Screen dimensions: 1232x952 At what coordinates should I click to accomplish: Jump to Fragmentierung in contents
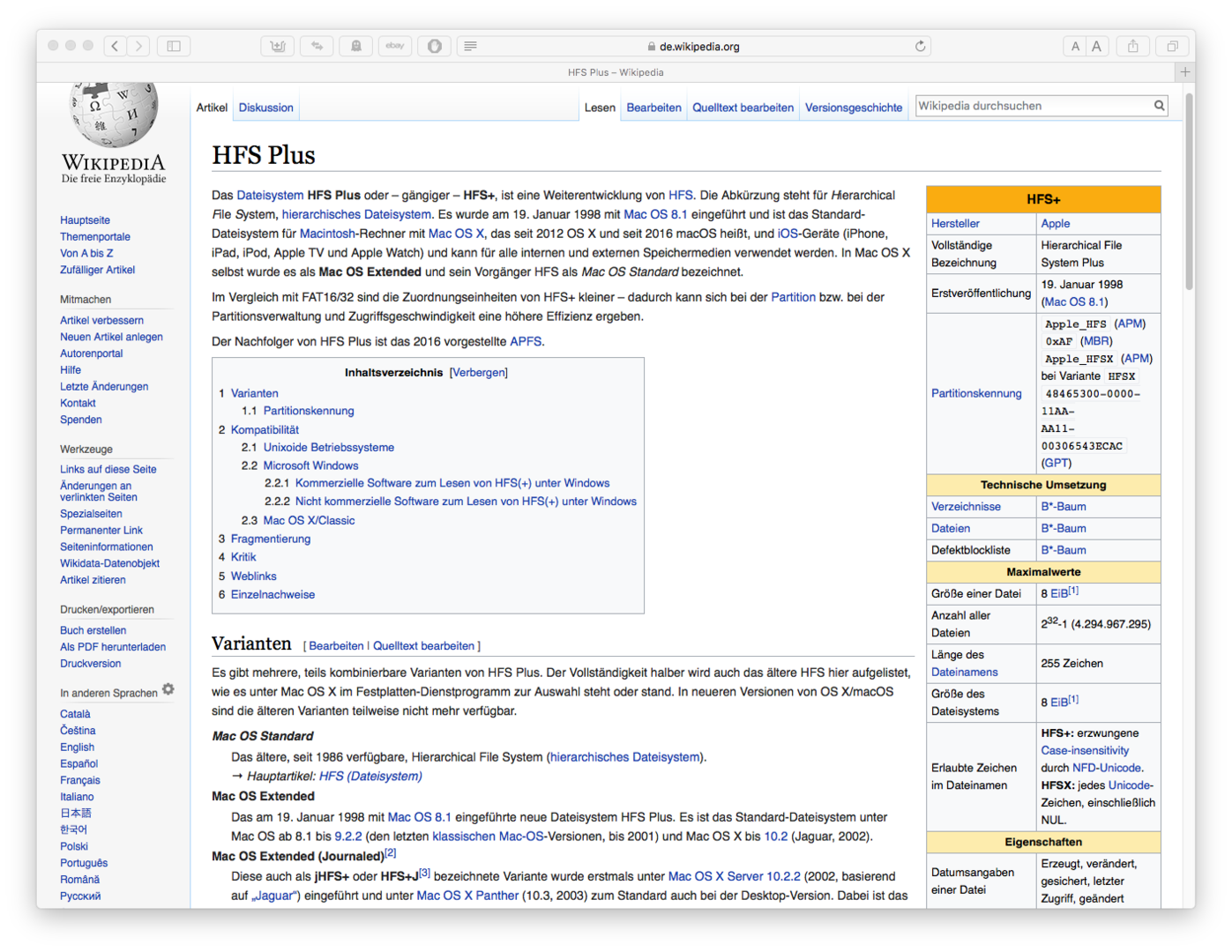coord(270,539)
